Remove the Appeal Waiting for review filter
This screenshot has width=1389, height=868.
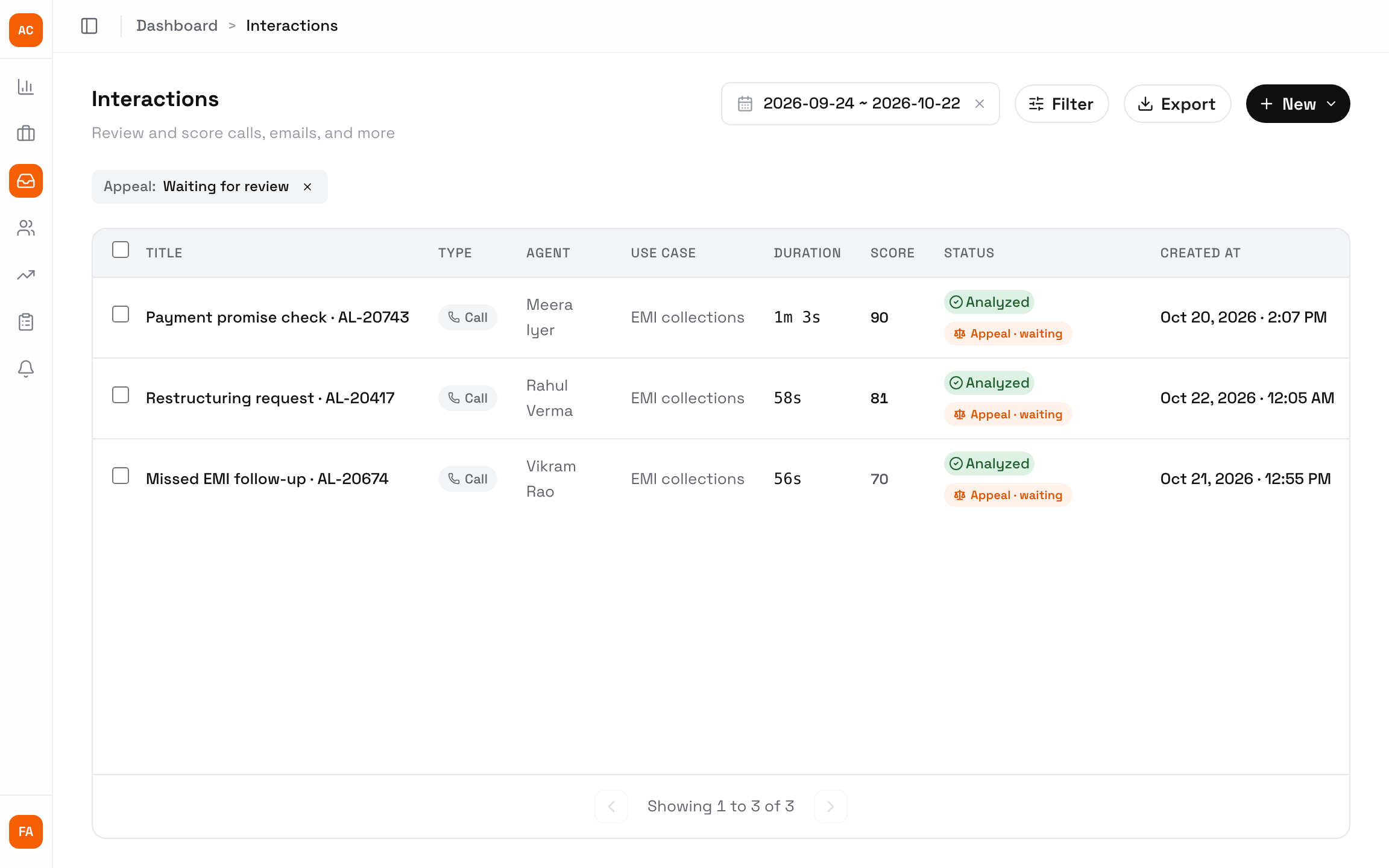[307, 187]
